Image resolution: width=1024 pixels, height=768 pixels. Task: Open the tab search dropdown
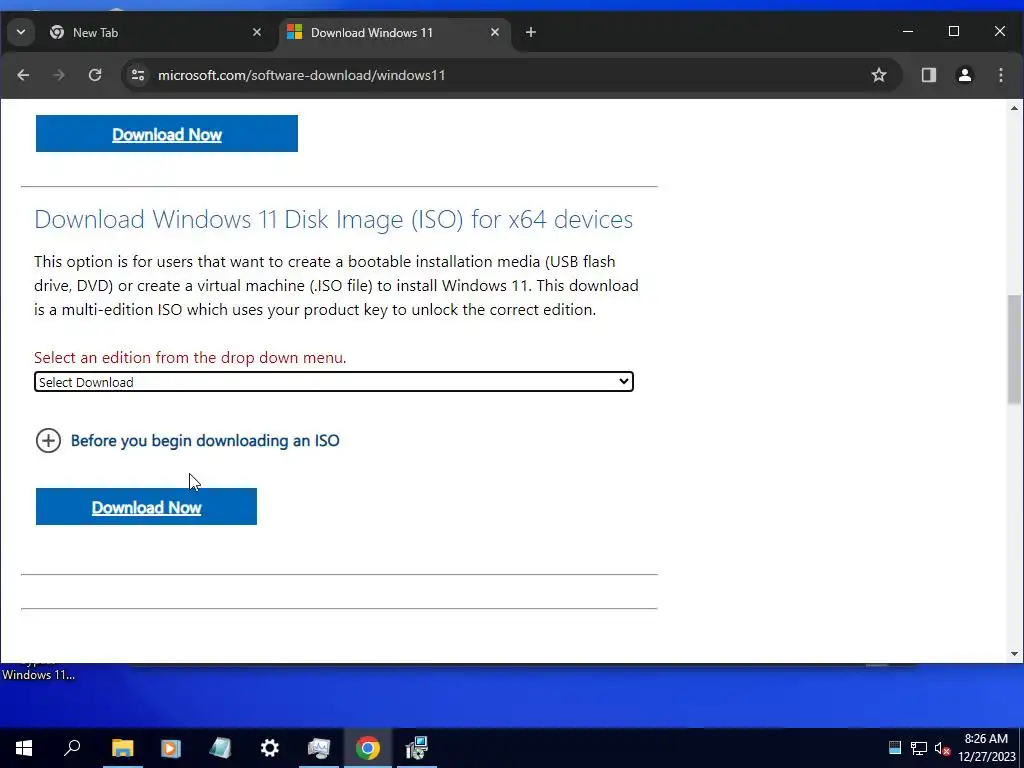[x=21, y=32]
